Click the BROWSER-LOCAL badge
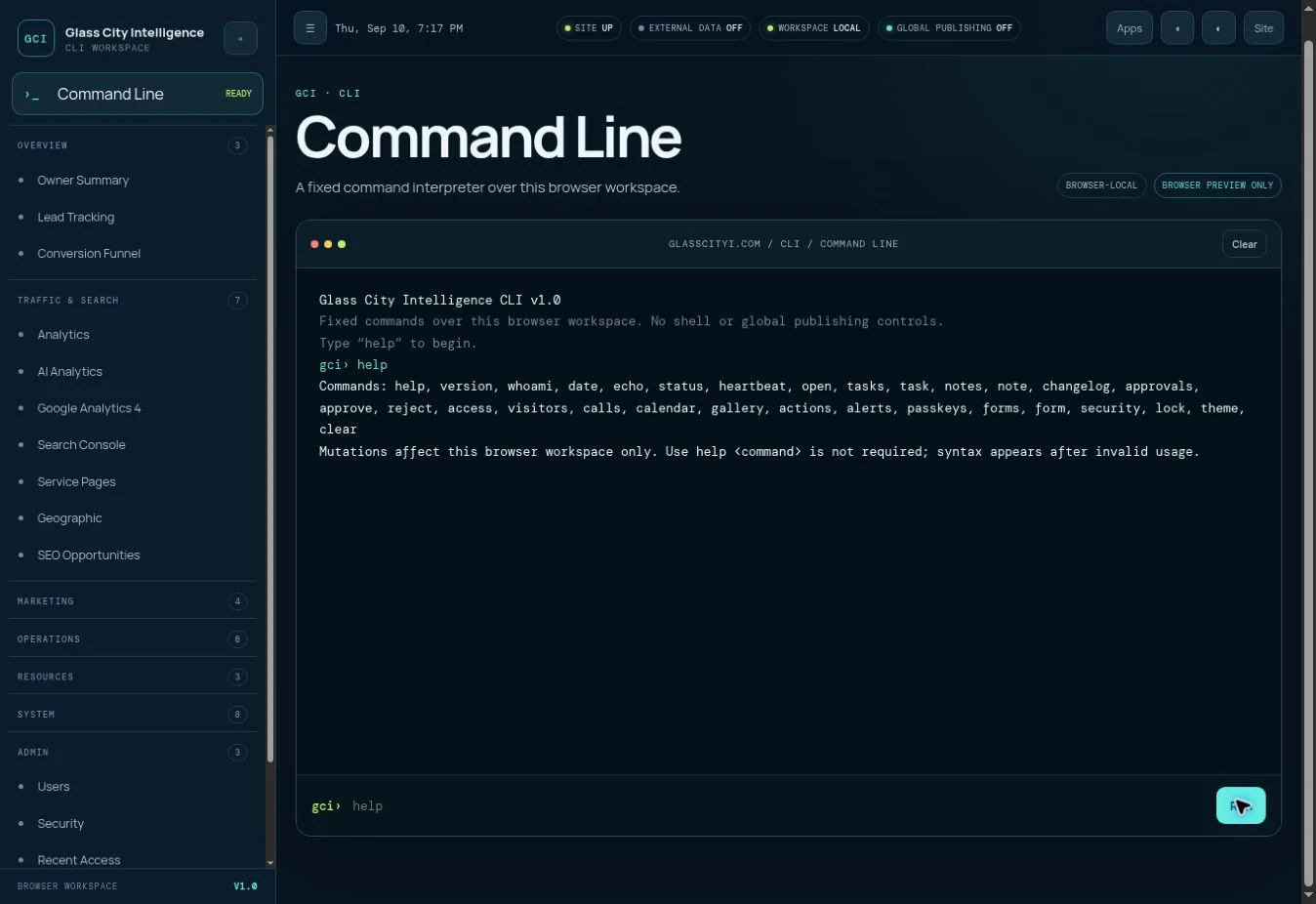Viewport: 1316px width, 904px height. pyautogui.click(x=1101, y=185)
